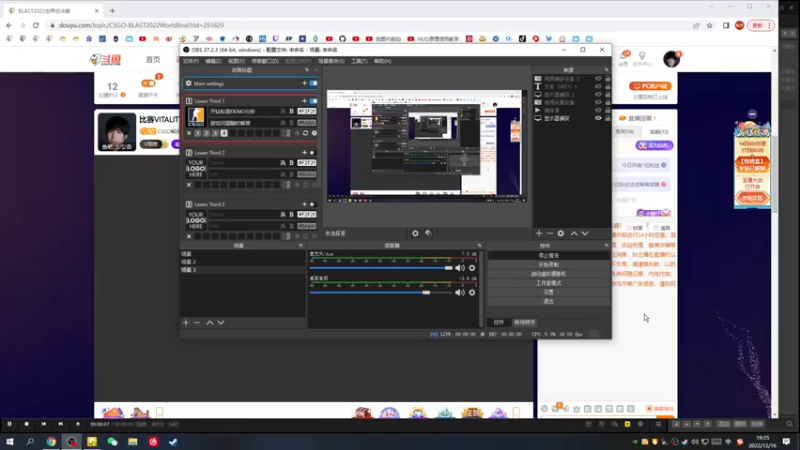The image size is (800, 450).
Task: Click the 工作室模式 button
Action: [x=548, y=283]
